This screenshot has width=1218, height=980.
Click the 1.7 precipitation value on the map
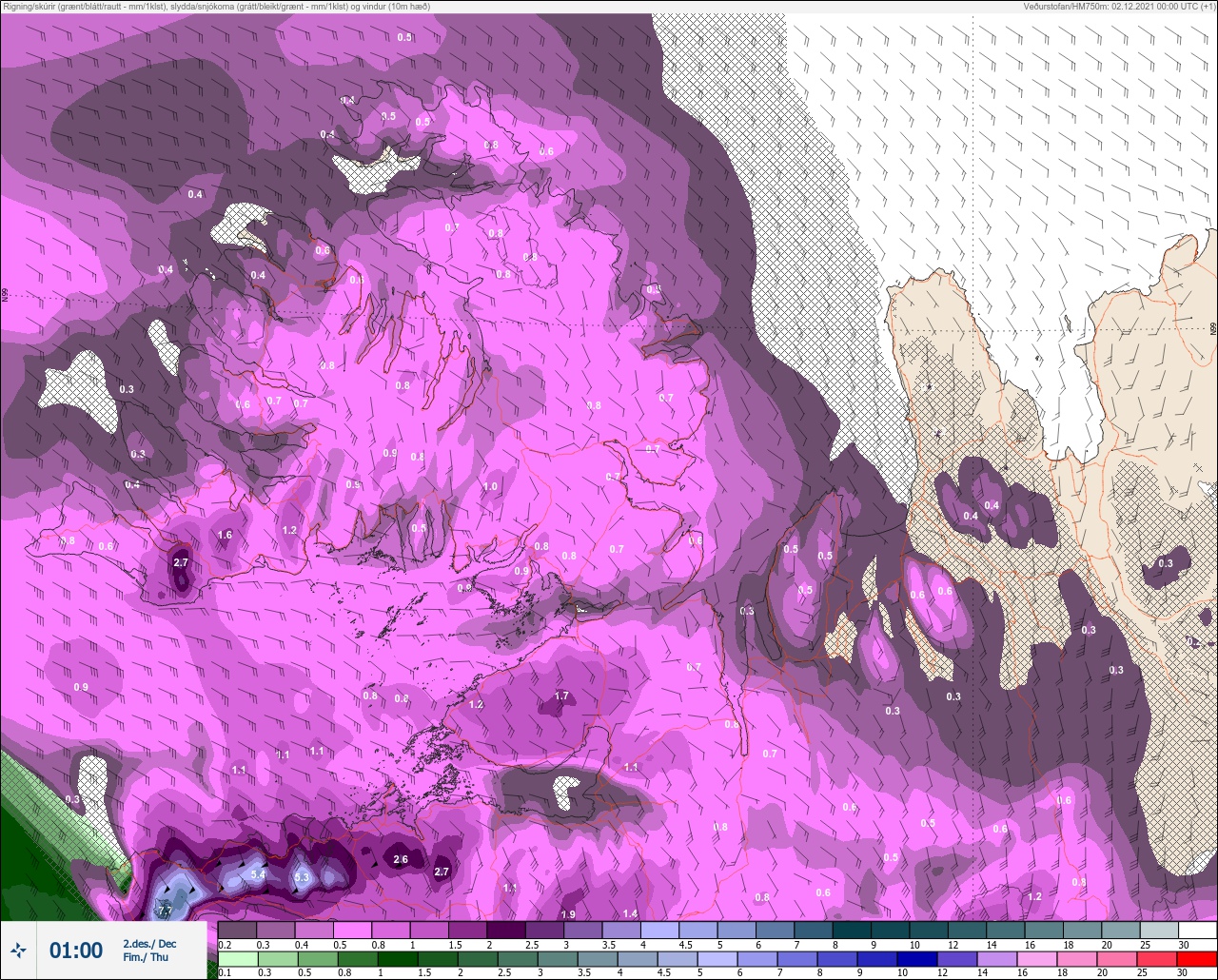561,696
